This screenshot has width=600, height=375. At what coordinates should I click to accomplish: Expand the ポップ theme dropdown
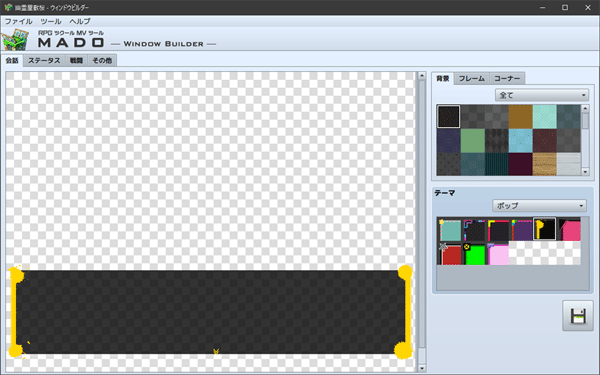tap(539, 205)
